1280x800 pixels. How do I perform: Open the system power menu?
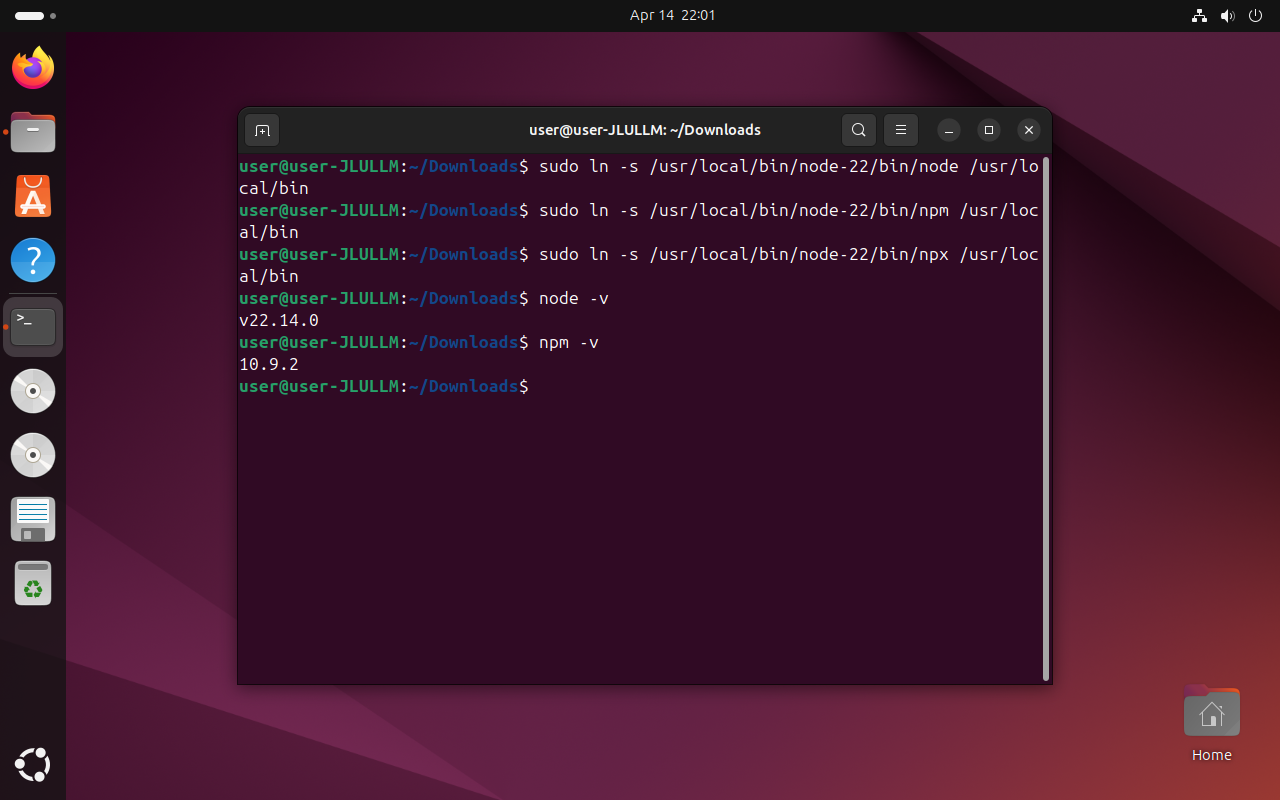(1255, 15)
